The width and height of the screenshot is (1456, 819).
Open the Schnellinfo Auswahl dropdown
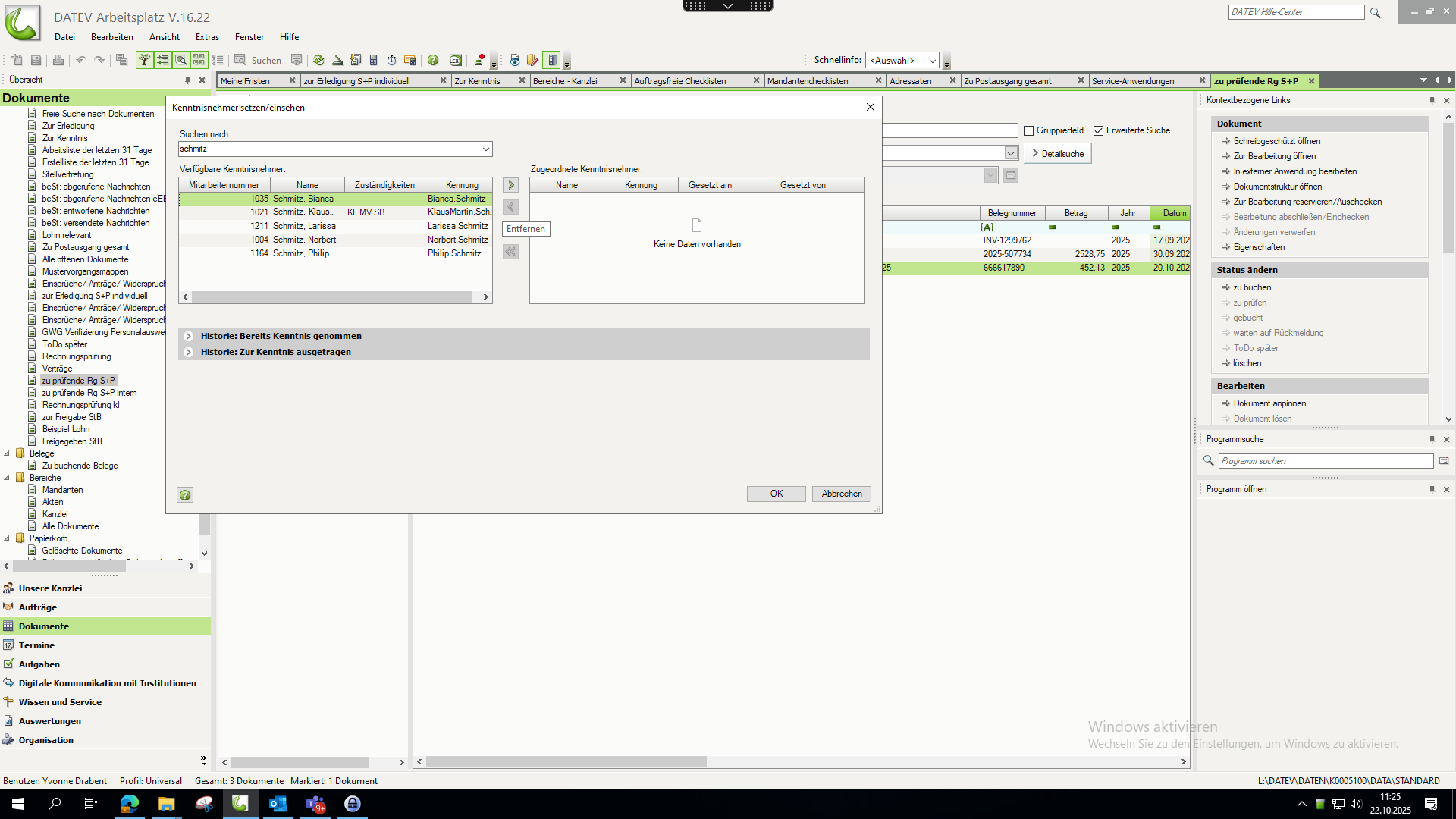932,61
